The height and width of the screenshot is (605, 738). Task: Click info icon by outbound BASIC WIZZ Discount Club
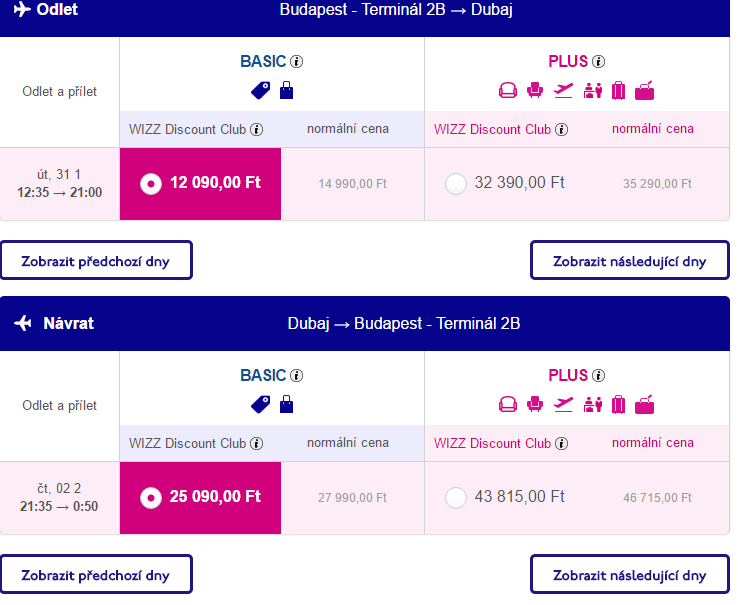257,129
